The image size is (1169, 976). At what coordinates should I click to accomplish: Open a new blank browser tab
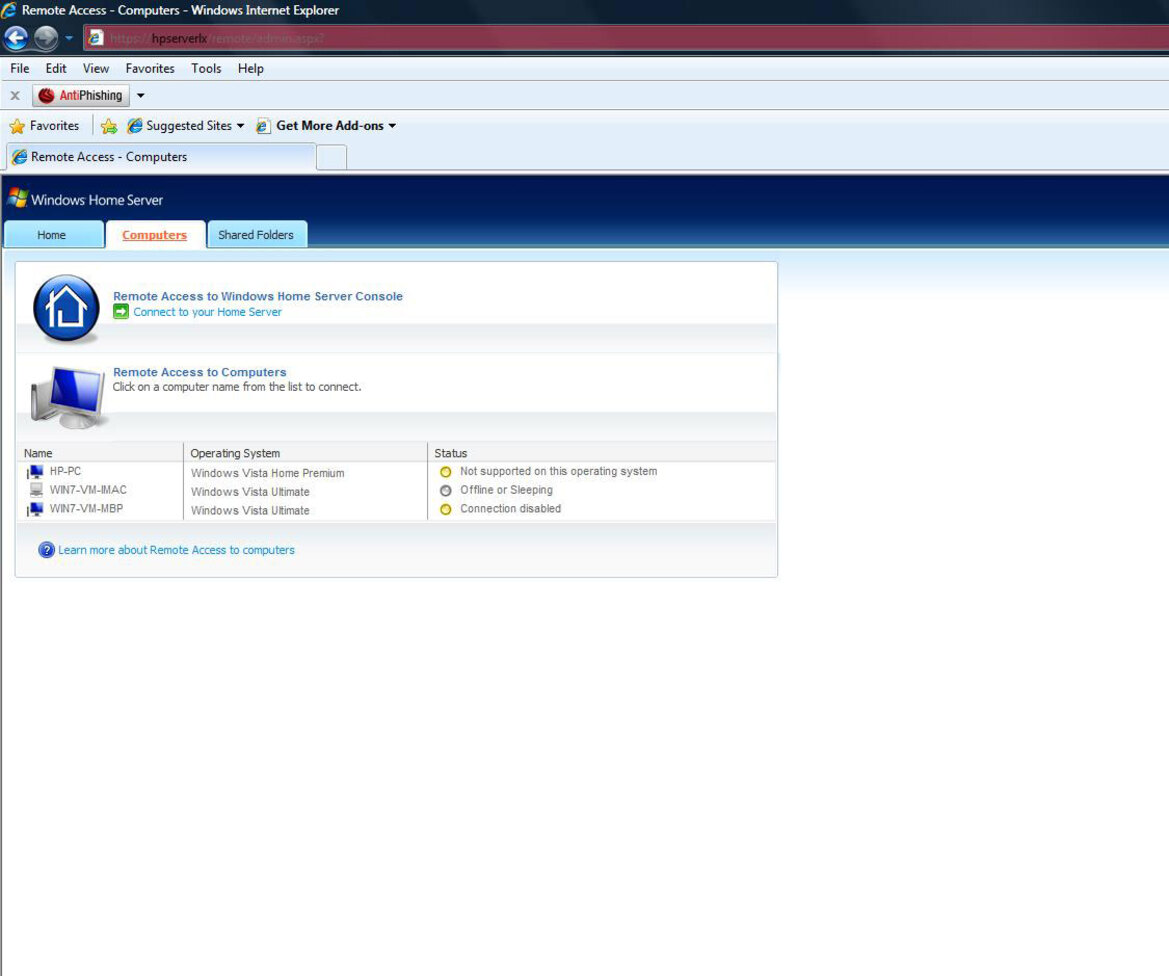pos(332,157)
